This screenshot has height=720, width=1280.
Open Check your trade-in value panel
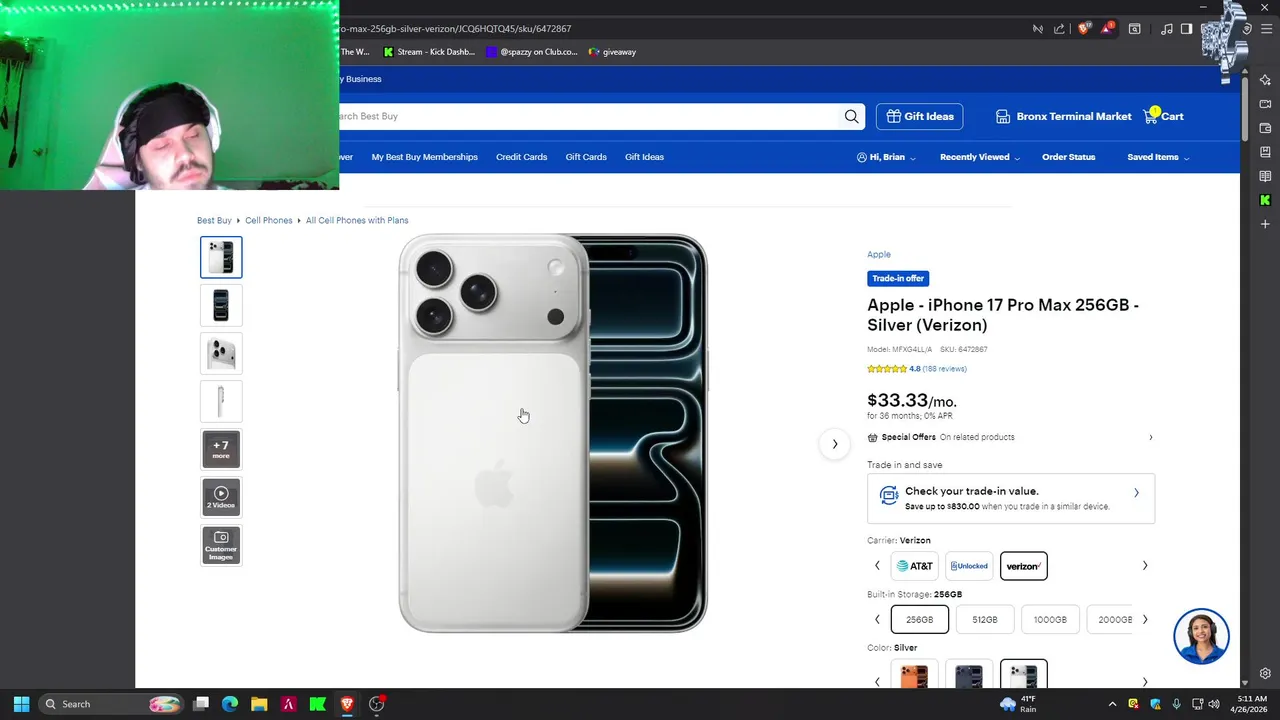1011,498
